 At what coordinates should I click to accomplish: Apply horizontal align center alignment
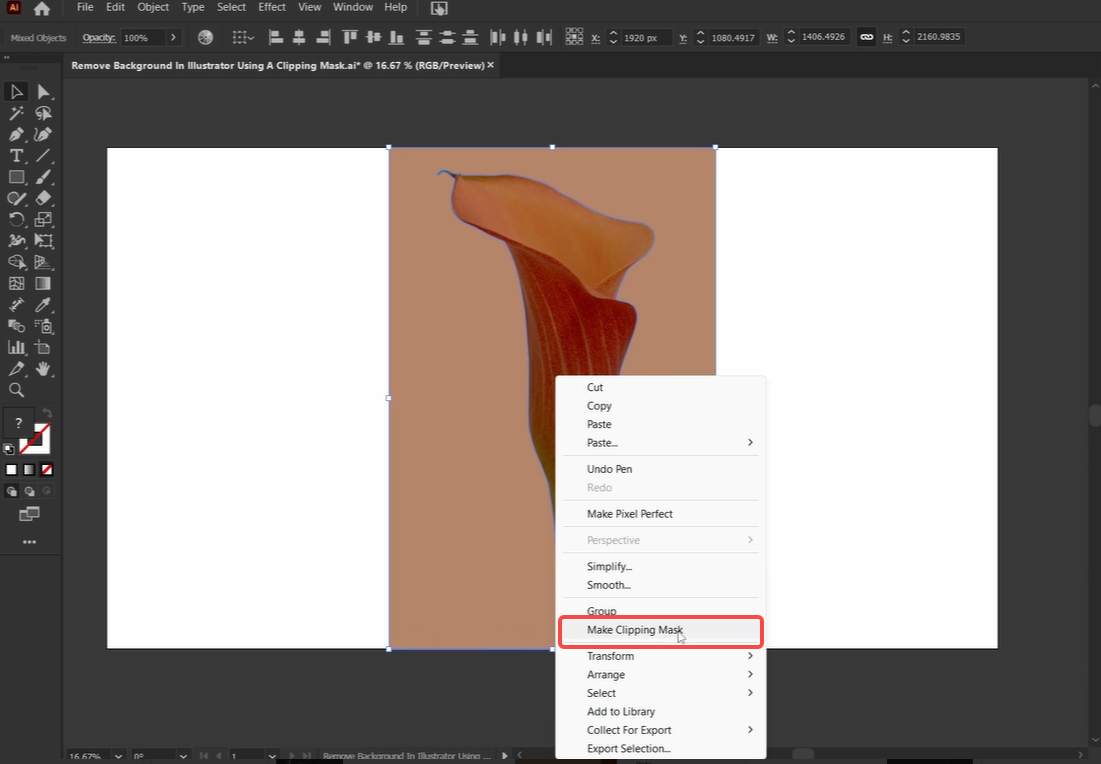click(x=298, y=37)
